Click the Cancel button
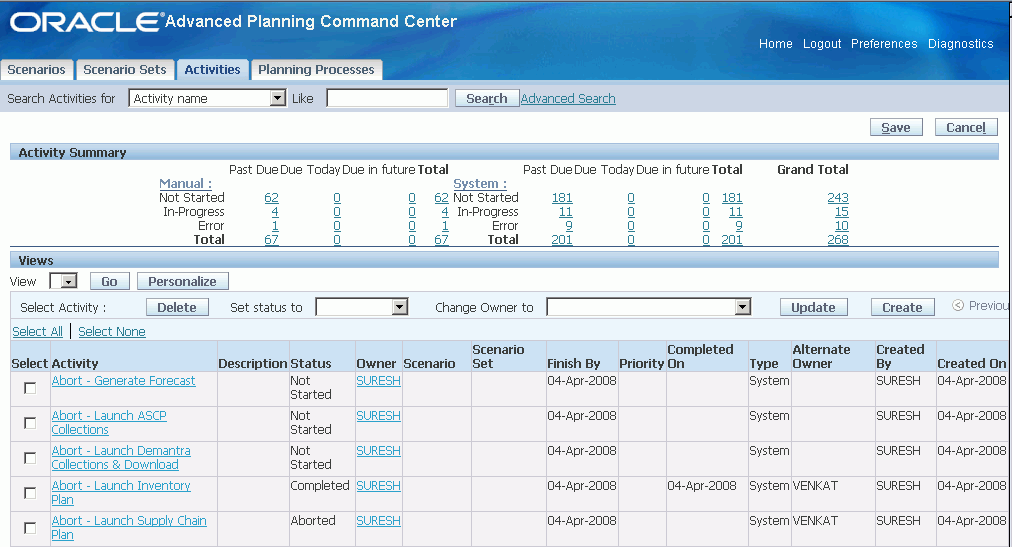The image size is (1012, 547). [x=966, y=127]
